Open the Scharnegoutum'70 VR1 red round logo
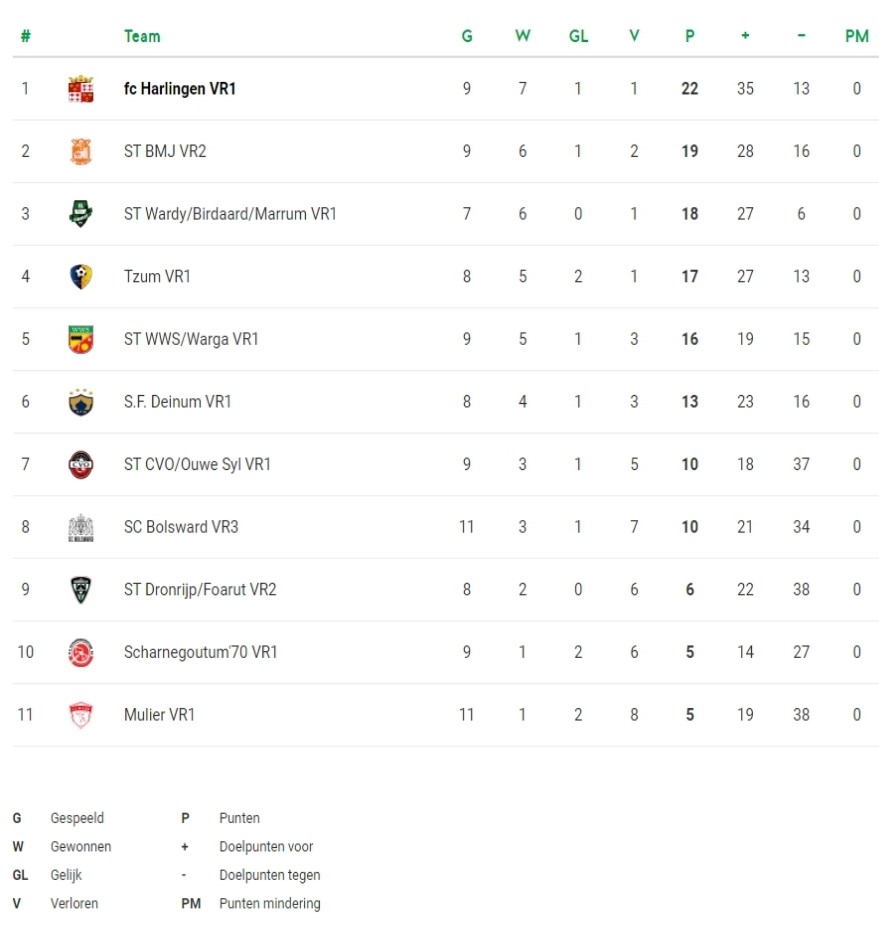 [81, 652]
